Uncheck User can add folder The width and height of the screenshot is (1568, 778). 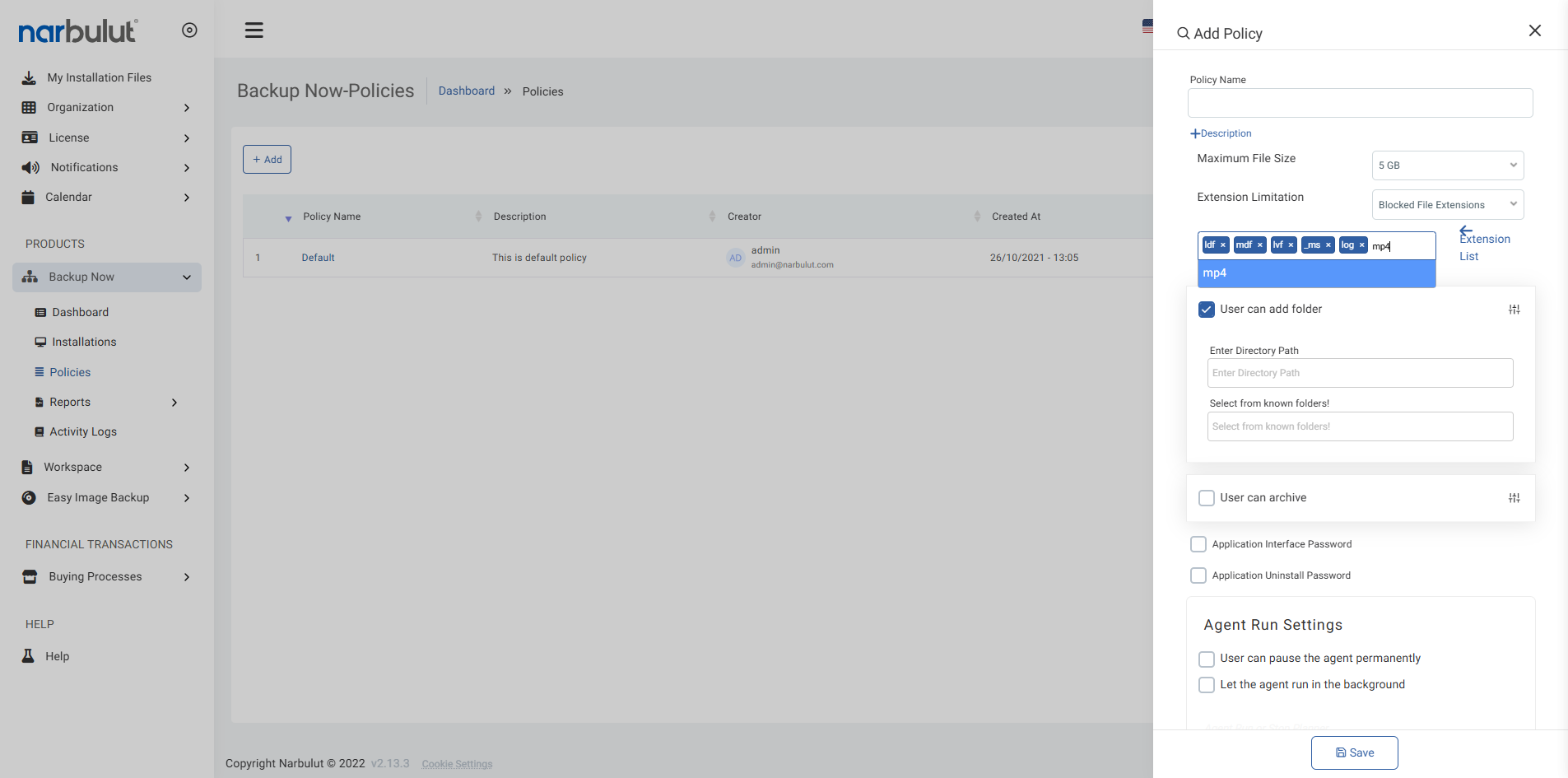1207,310
